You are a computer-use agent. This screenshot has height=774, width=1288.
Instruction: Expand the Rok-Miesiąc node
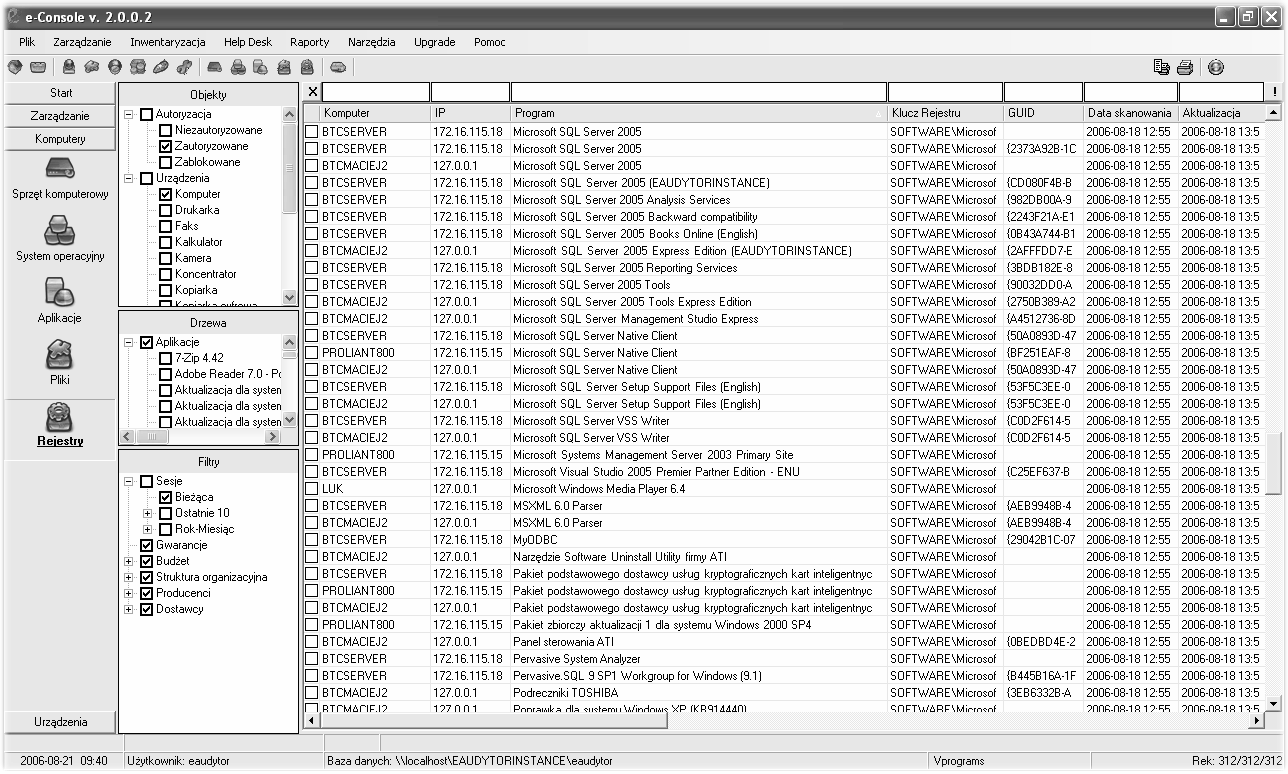point(148,529)
